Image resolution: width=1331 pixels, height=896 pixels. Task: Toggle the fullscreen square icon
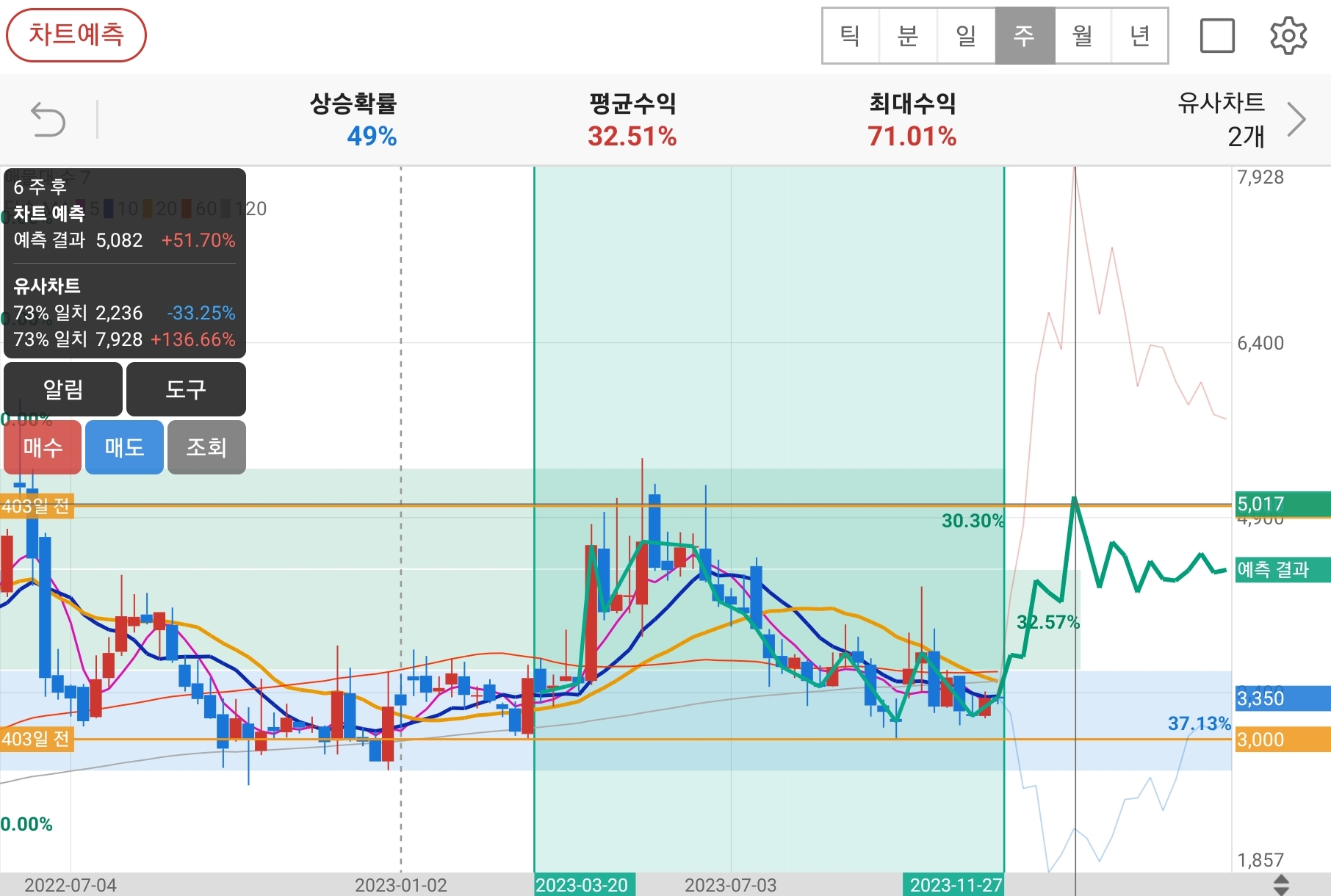(1217, 35)
